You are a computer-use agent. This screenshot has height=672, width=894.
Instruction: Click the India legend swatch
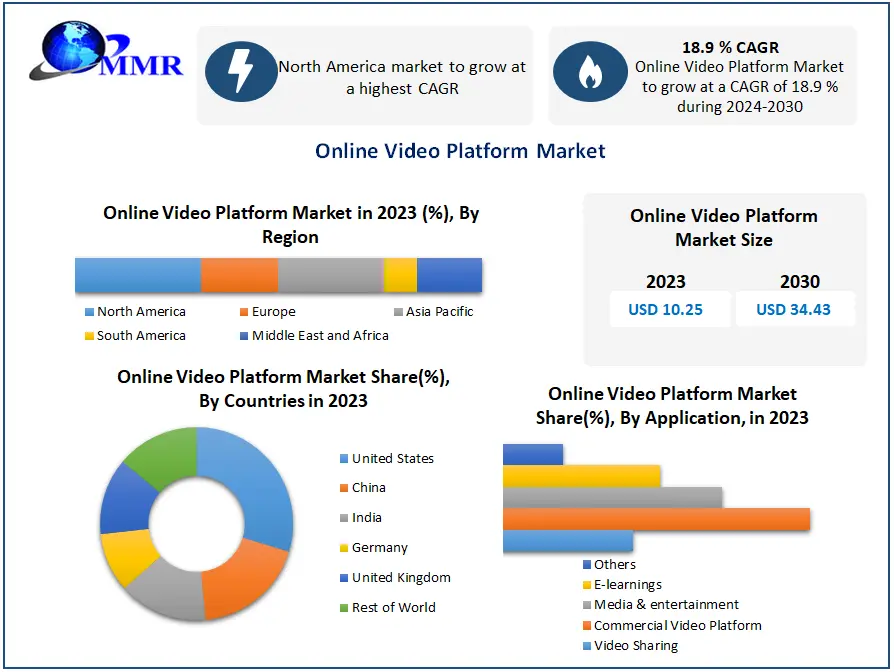344,518
